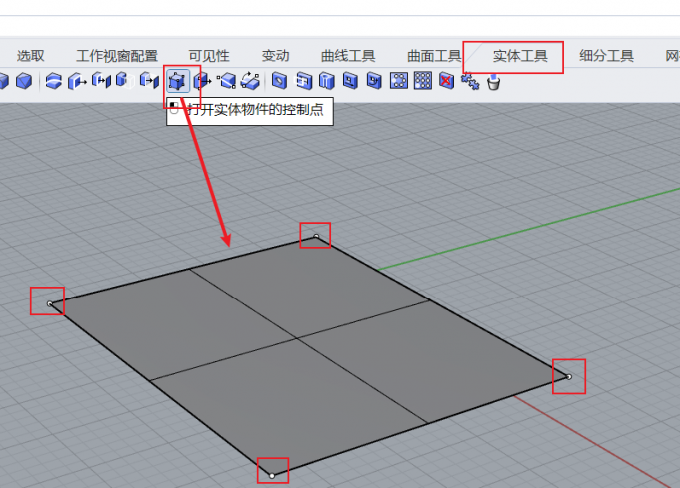Select the 实体工具 tab
Viewport: 680px width, 488px height.
pos(520,56)
